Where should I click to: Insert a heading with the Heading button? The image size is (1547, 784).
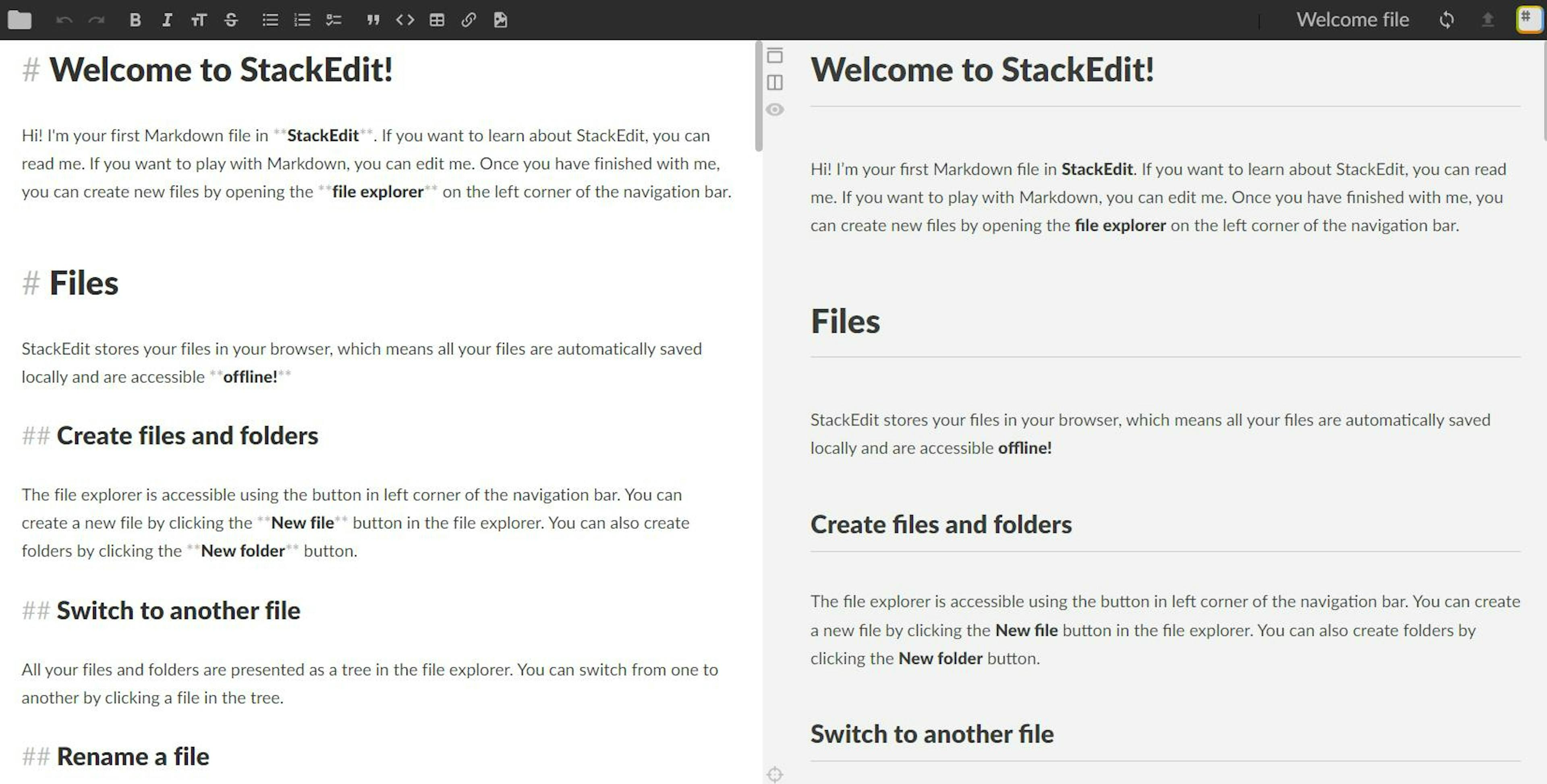199,20
